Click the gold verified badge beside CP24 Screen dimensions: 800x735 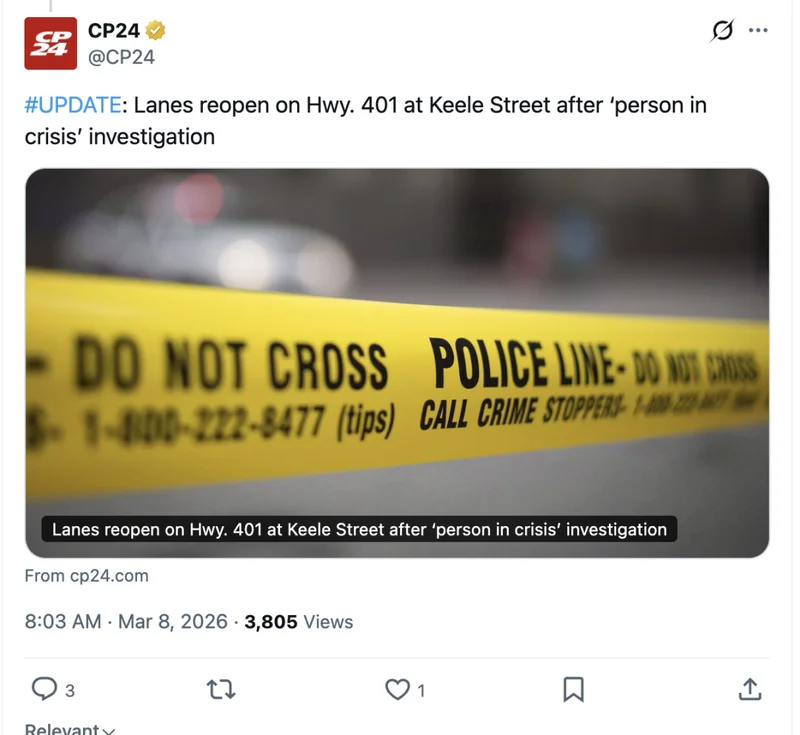tap(155, 31)
